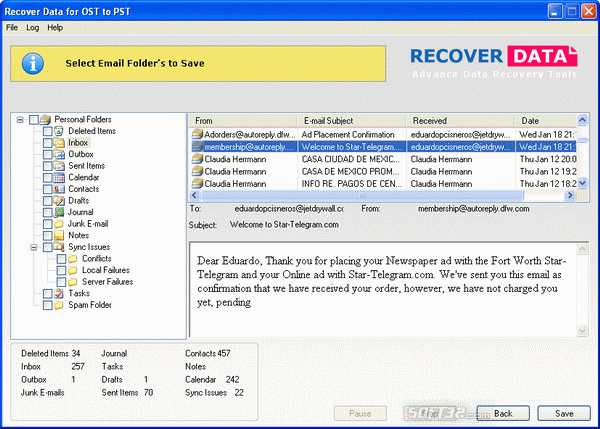Image resolution: width=600 pixels, height=429 pixels.
Task: Select the Drafts checkbox
Action: pyautogui.click(x=47, y=201)
